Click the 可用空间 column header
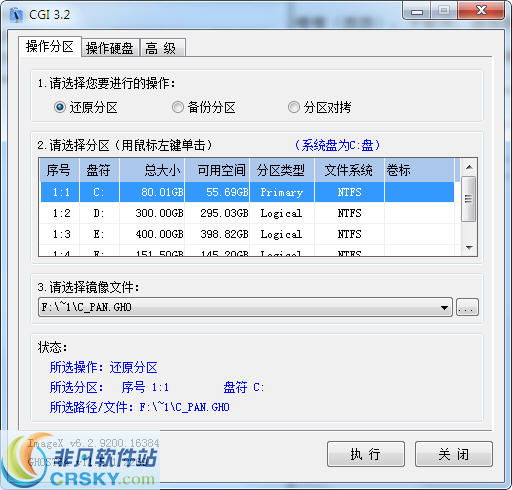Viewport: 512px width, 490px height. pos(217,170)
